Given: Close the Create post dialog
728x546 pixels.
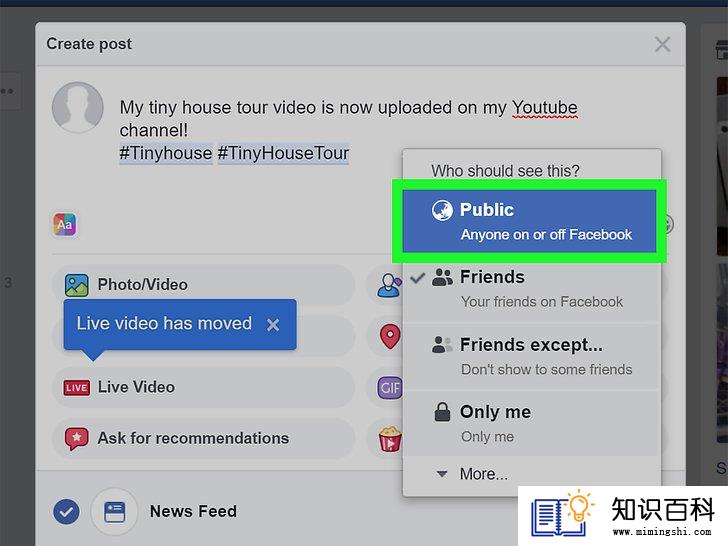Looking at the screenshot, I should coord(663,45).
